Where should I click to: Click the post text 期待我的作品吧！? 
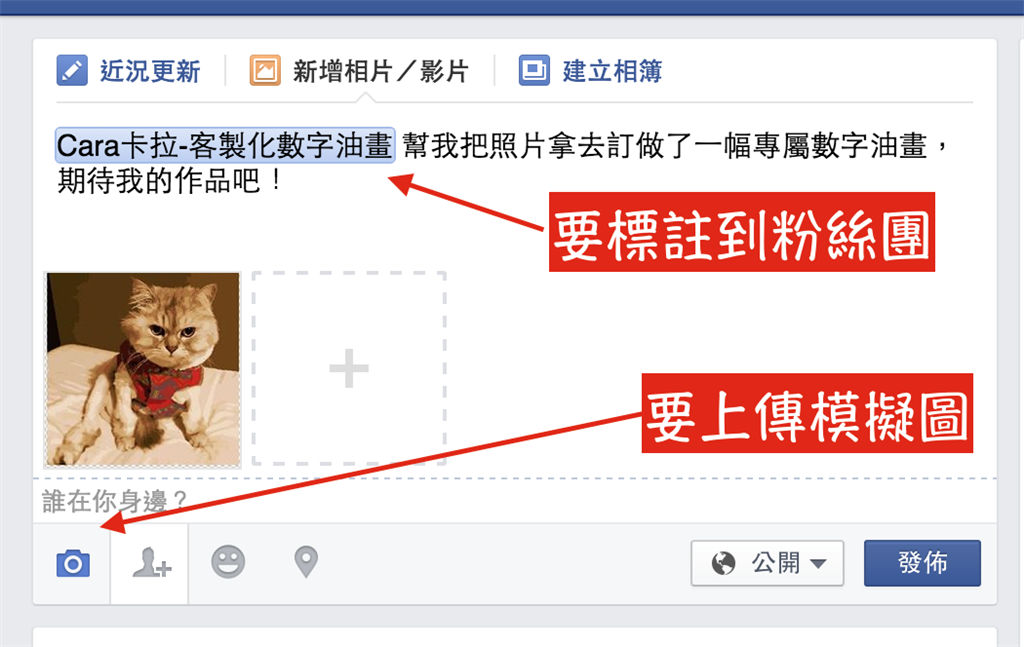[170, 181]
